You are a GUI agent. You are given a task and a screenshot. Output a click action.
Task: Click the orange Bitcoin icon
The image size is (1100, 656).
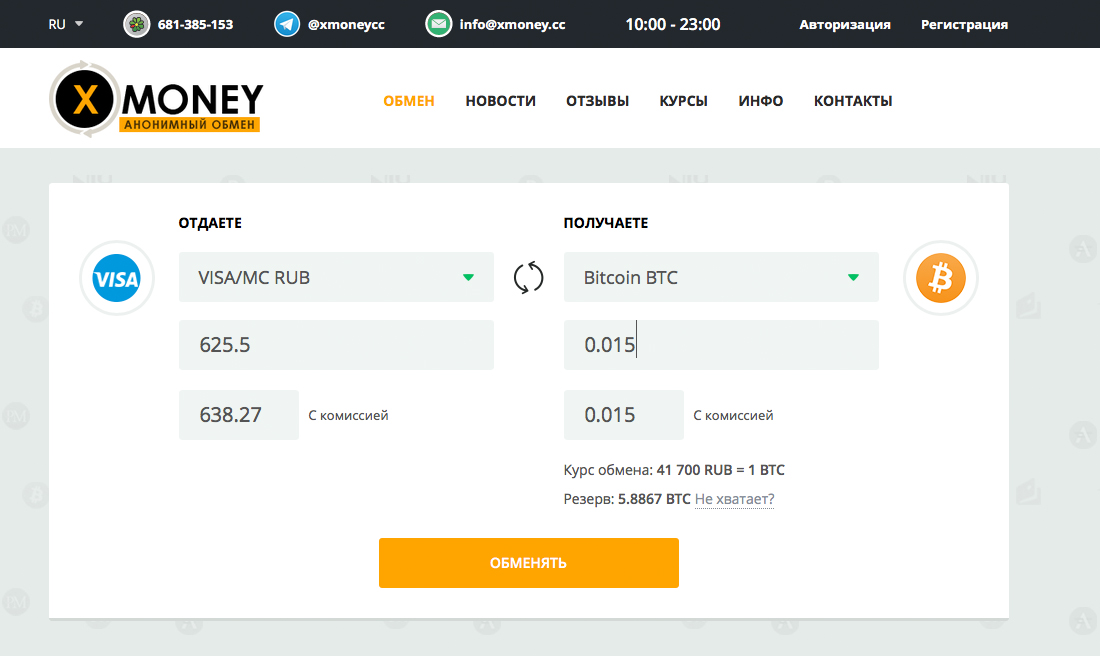coord(940,278)
